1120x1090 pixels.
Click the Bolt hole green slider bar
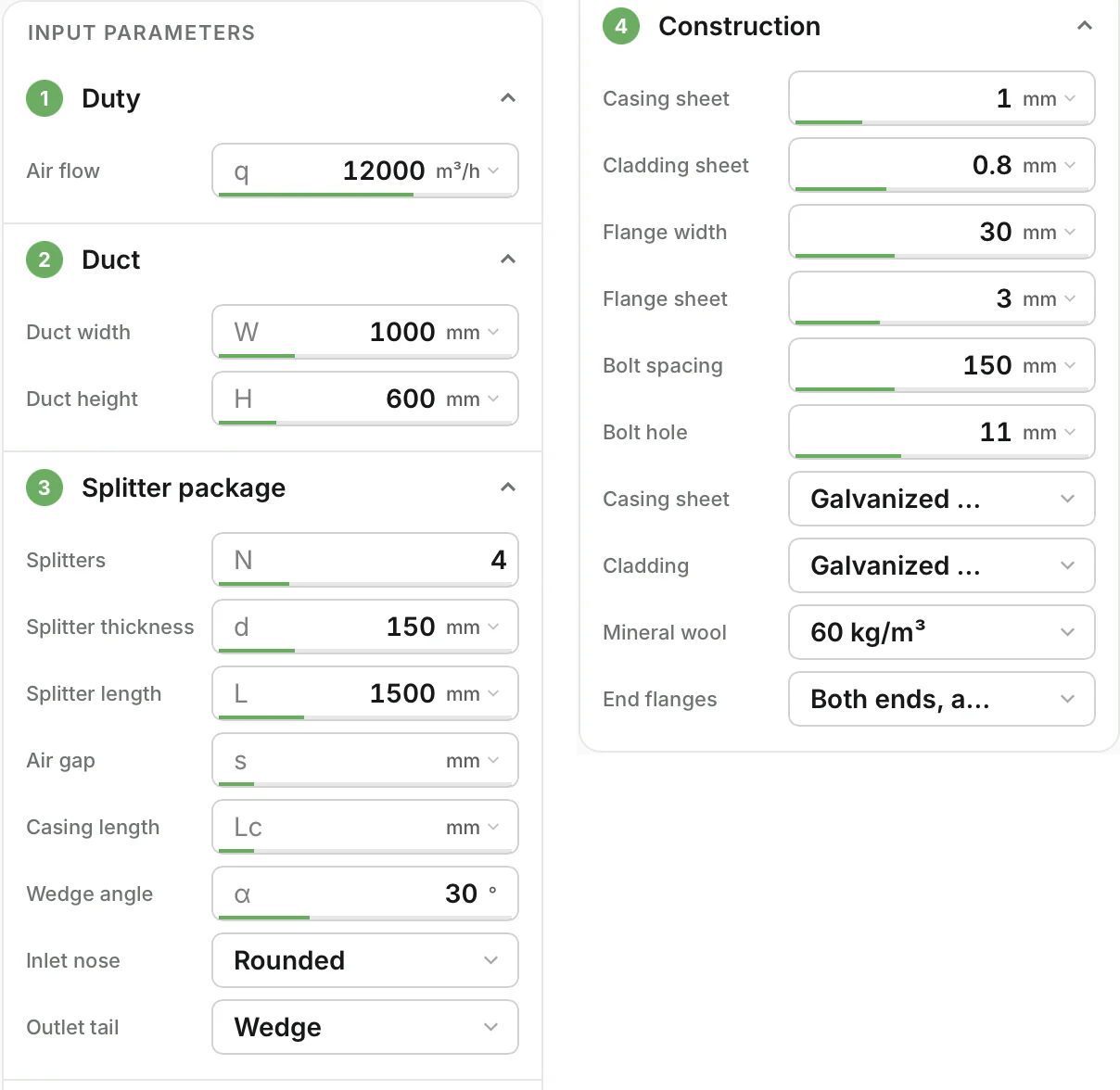pyautogui.click(x=848, y=456)
